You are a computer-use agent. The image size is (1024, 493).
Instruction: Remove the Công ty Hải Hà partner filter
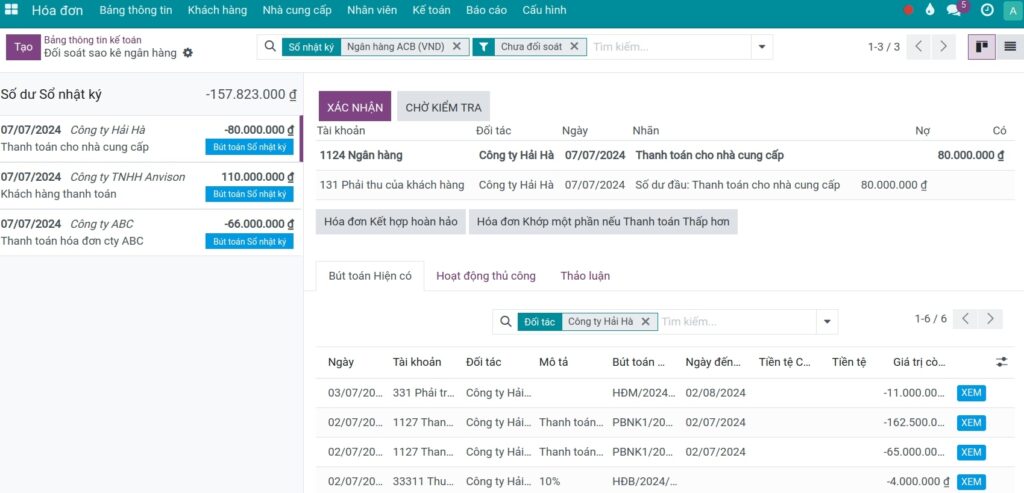click(x=645, y=321)
